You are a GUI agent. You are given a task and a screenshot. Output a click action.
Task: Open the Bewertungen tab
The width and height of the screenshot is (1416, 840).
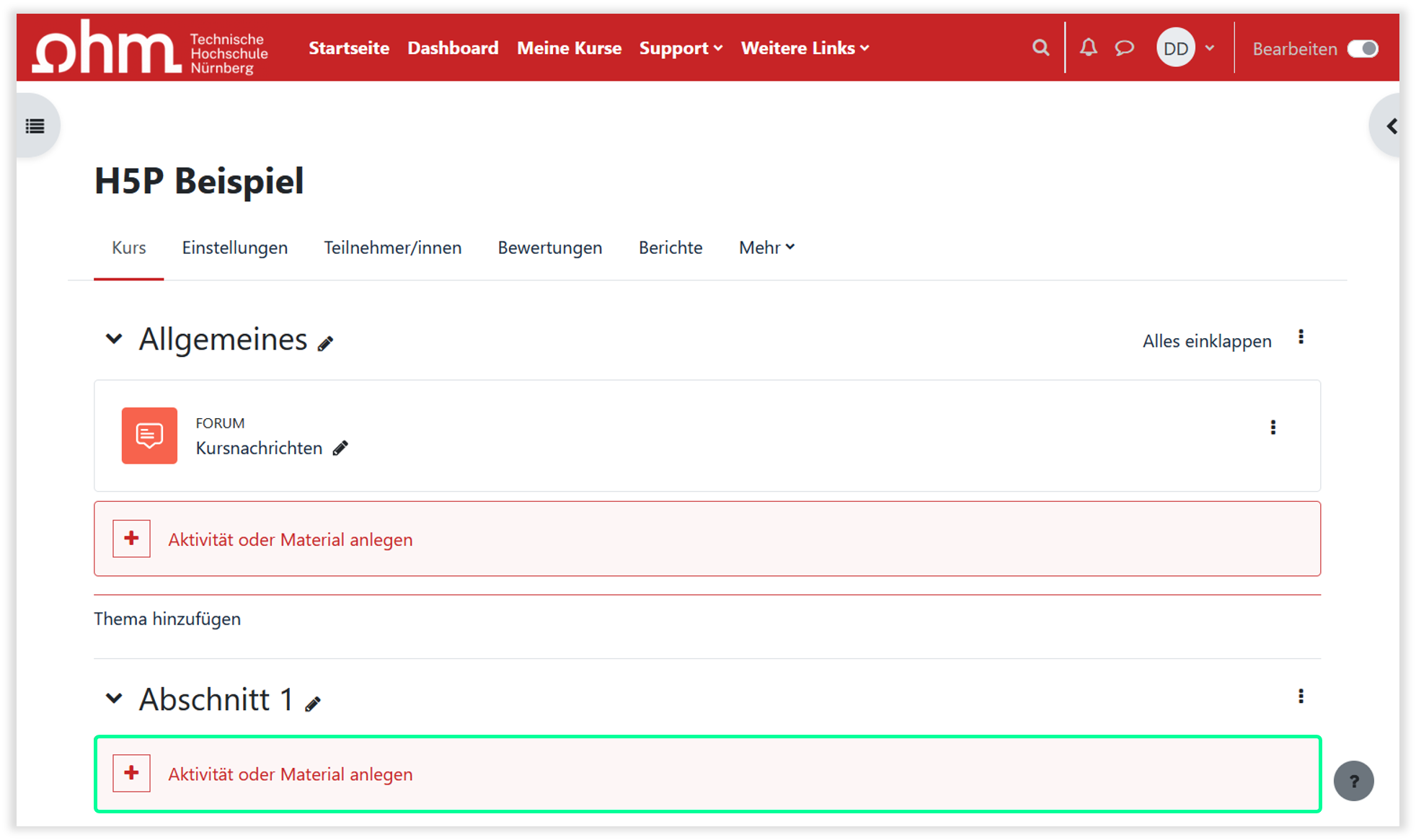(549, 247)
